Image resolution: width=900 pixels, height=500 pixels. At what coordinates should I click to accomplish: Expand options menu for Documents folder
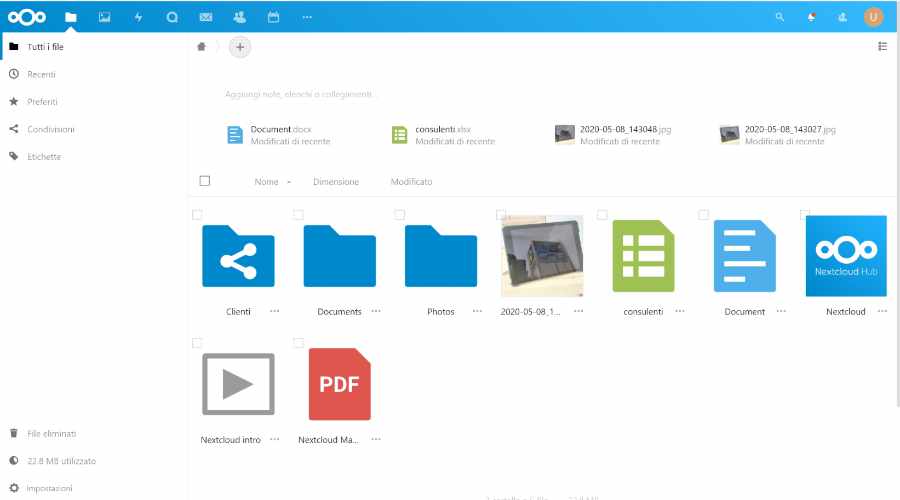(x=376, y=311)
